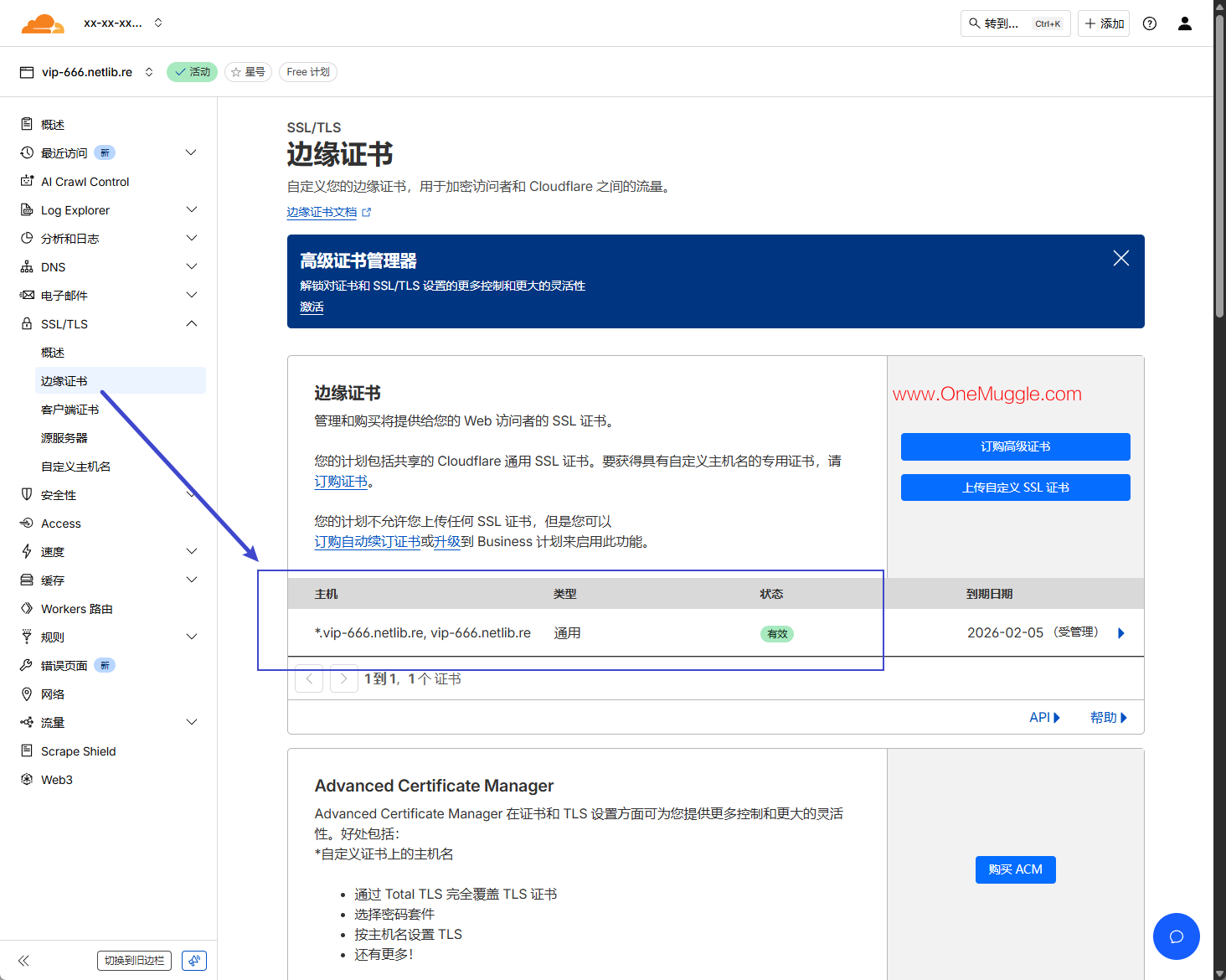Click the 订购证书 link

[341, 482]
